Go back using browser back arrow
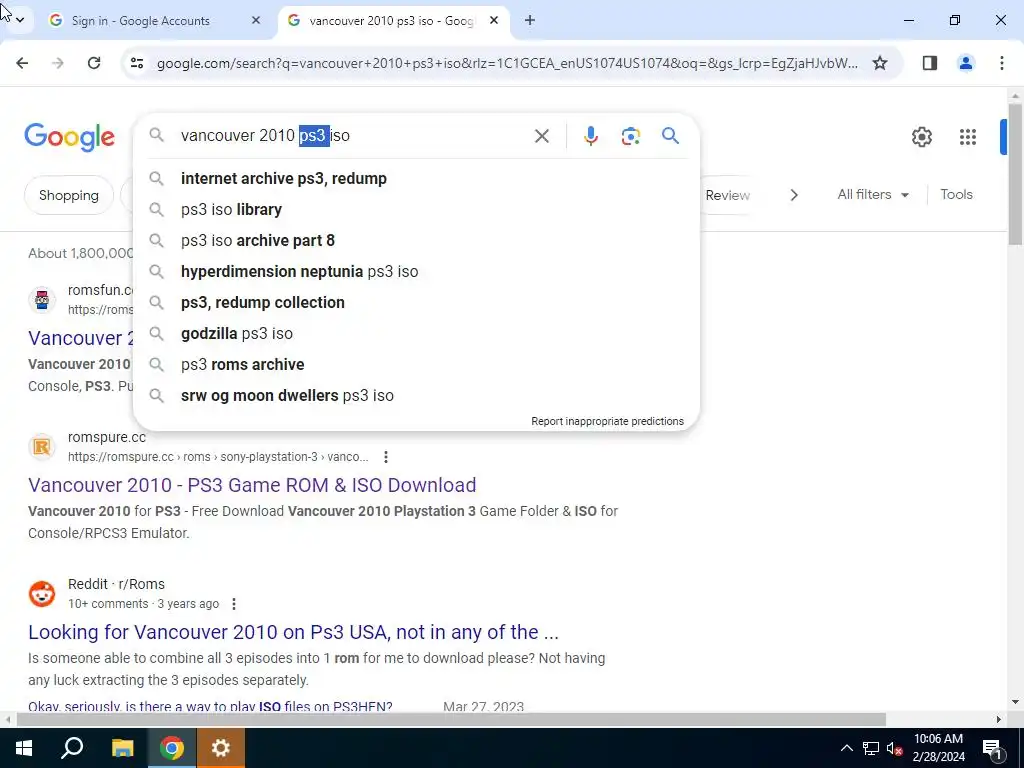 tap(22, 63)
